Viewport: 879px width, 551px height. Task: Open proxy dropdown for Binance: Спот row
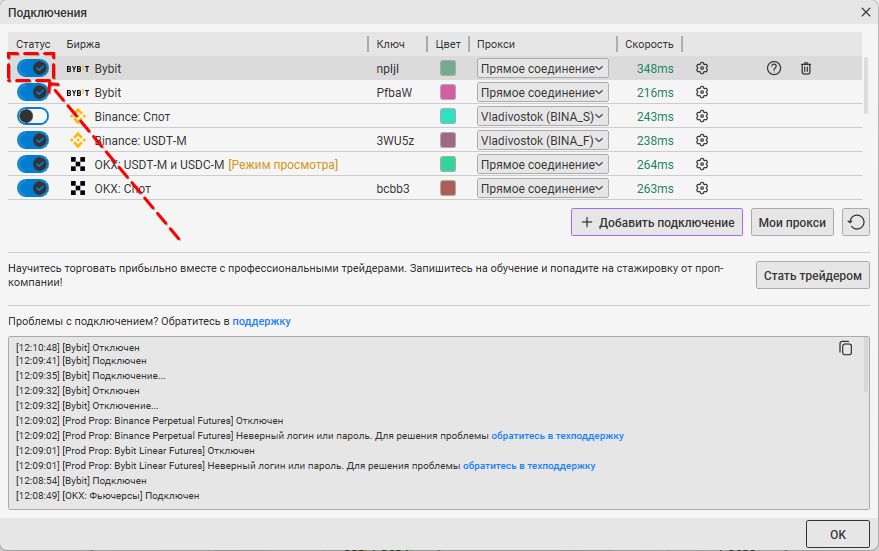[x=542, y=116]
